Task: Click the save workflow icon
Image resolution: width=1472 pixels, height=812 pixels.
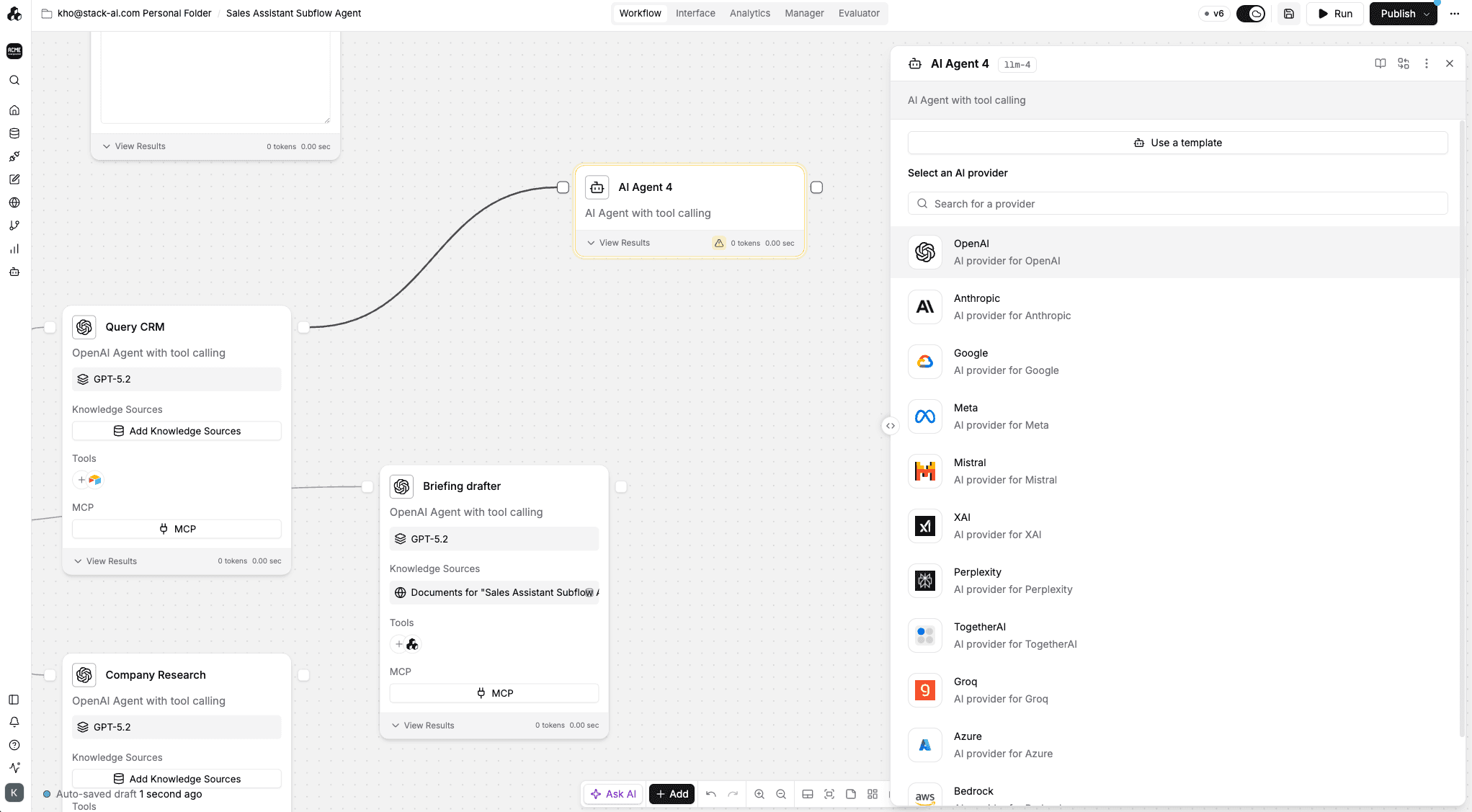Action: pos(1289,14)
